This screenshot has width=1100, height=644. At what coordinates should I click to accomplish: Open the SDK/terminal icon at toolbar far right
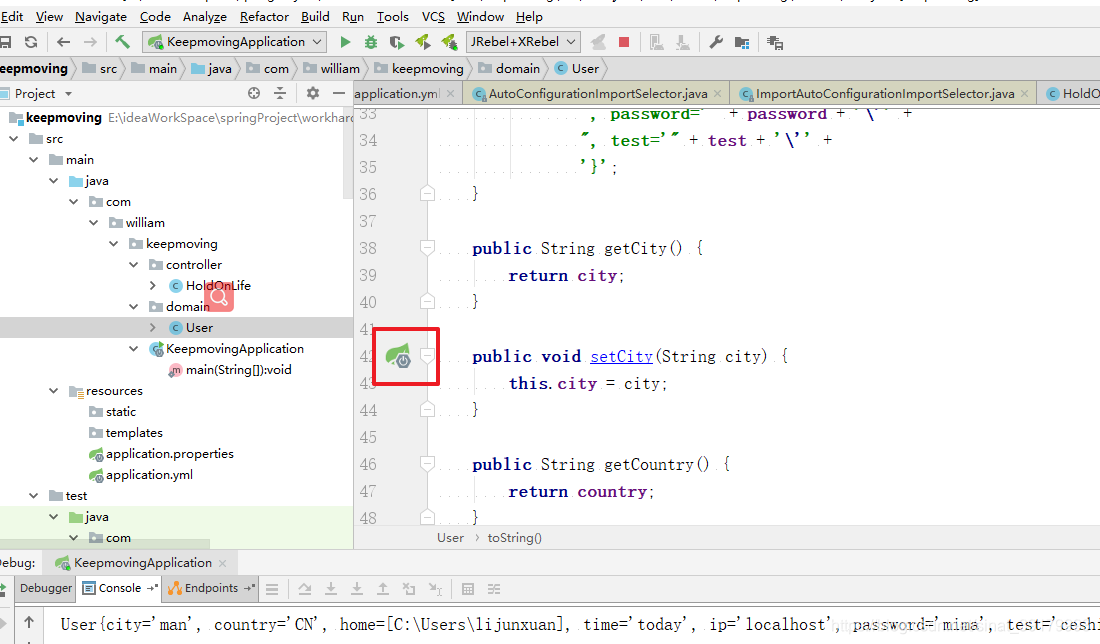(775, 43)
